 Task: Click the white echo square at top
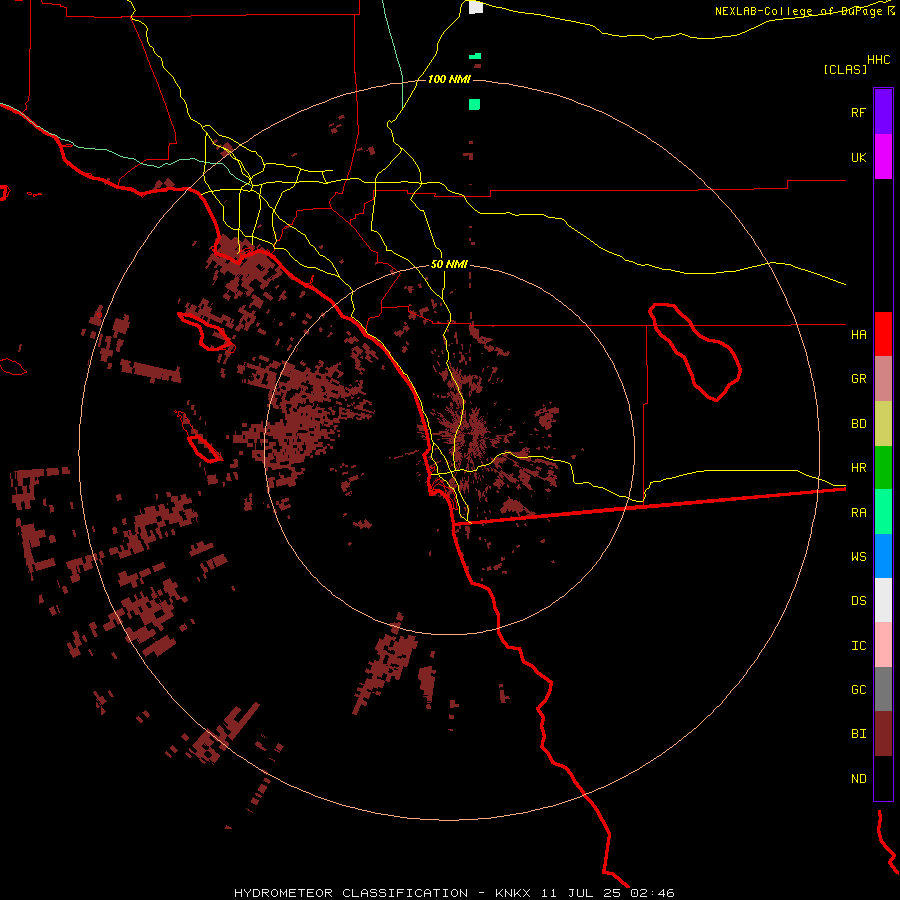point(476,7)
